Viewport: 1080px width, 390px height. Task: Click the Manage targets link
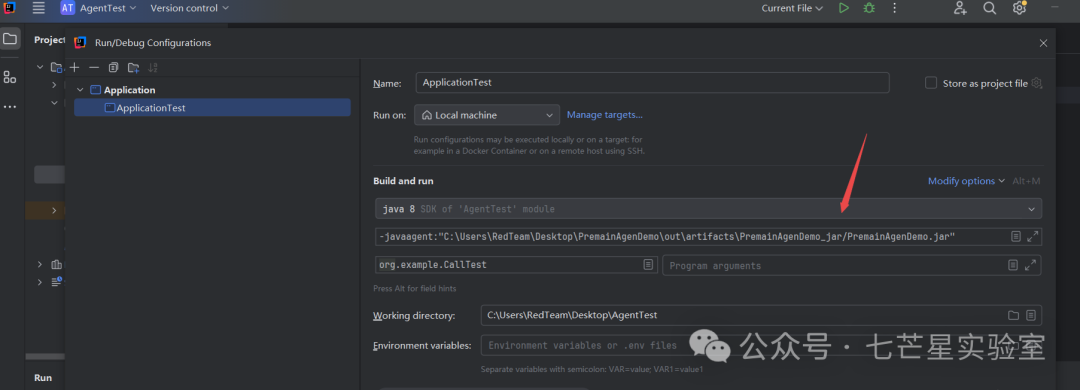[605, 114]
